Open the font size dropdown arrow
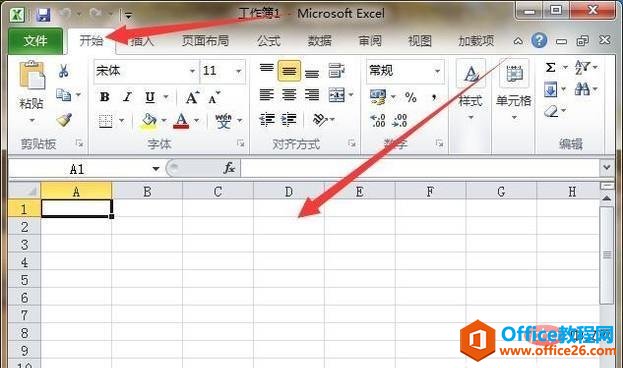Image resolution: width=623 pixels, height=368 pixels. pos(238,71)
